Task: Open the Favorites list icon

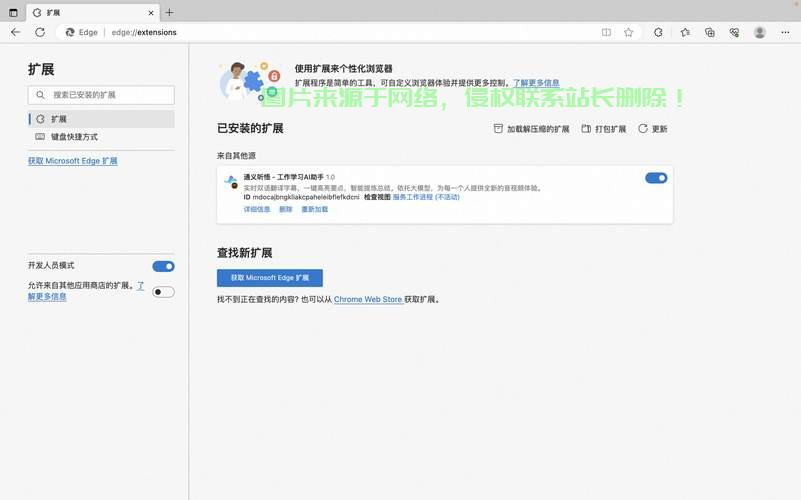Action: (685, 32)
